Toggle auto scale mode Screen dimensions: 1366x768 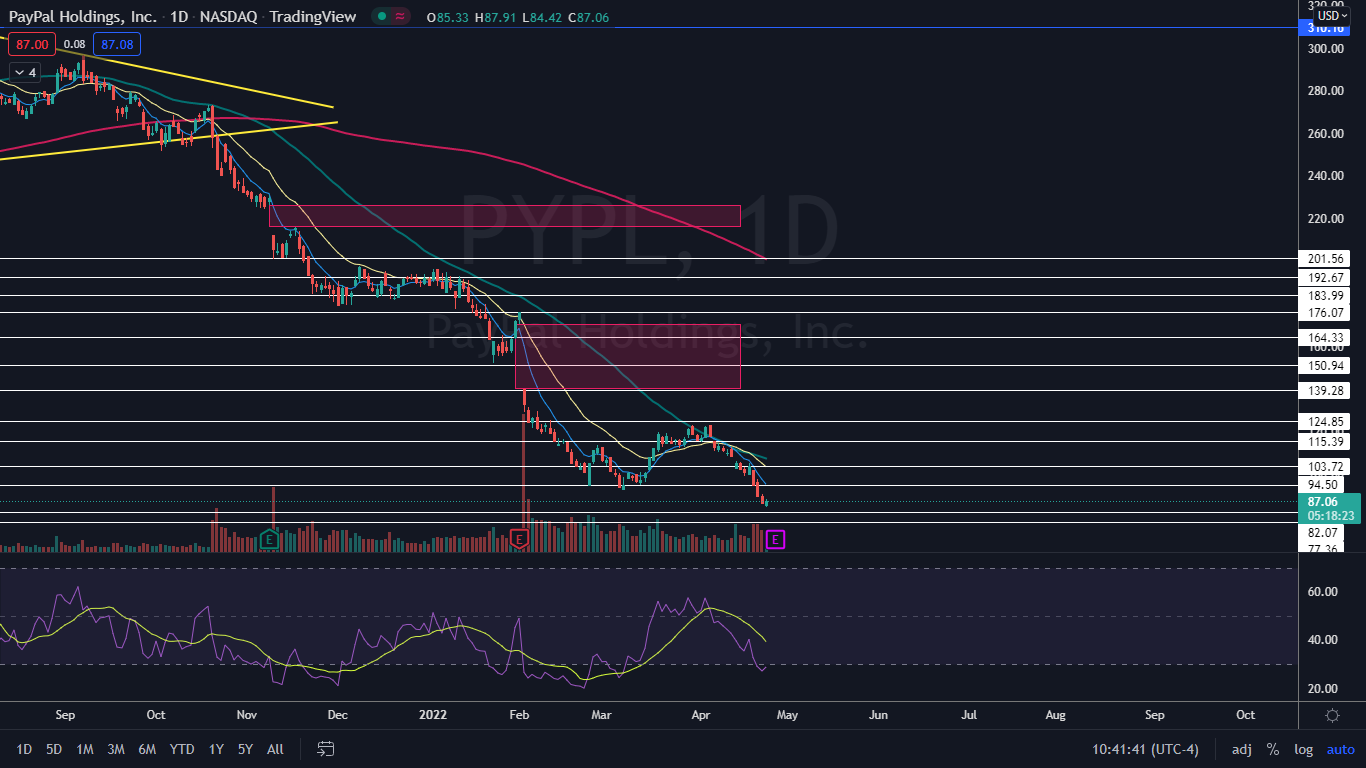(1340, 749)
